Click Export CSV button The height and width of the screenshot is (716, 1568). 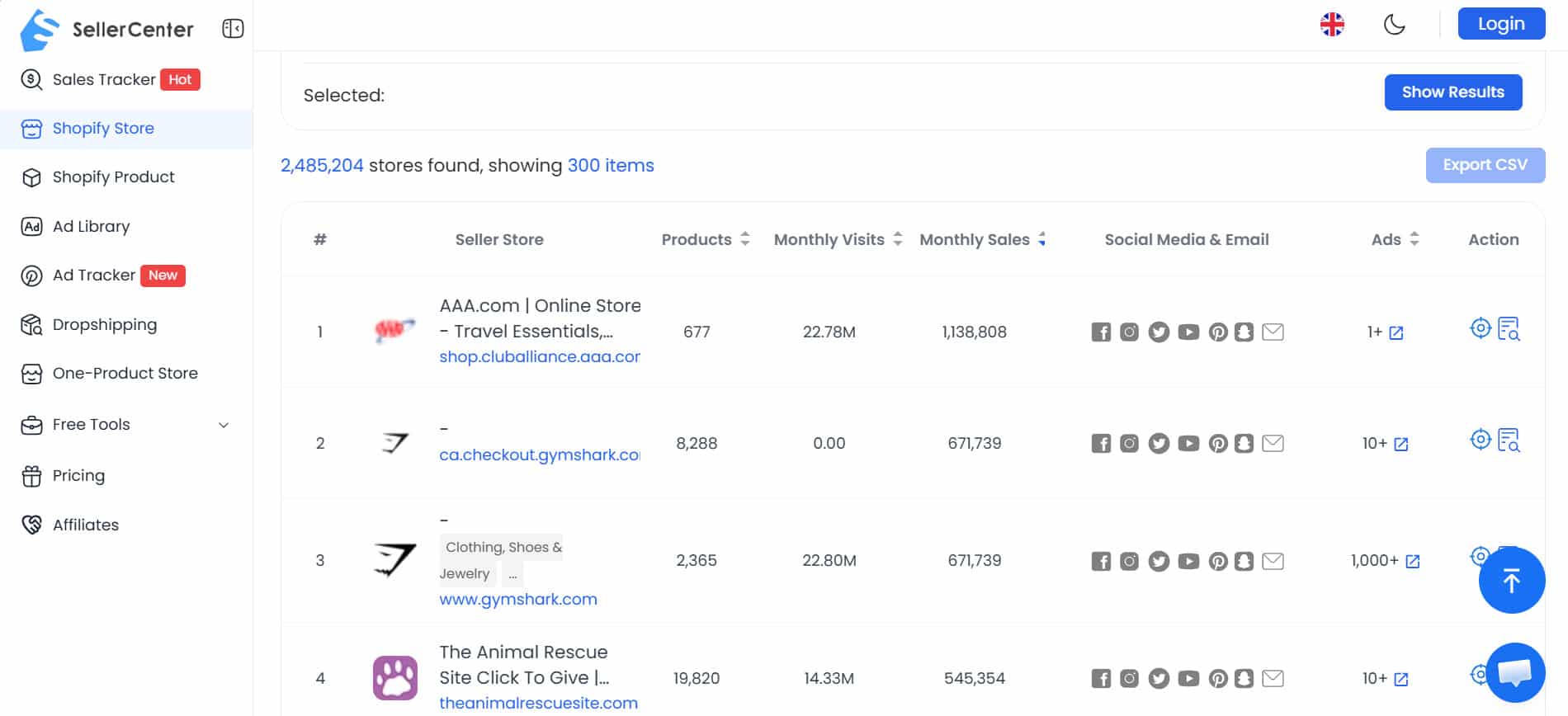tap(1485, 165)
